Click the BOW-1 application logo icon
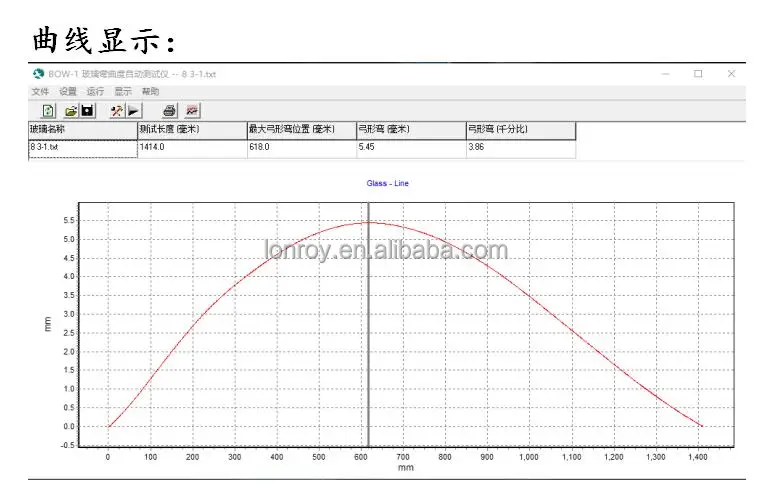This screenshot has width=772, height=502. click(38, 74)
